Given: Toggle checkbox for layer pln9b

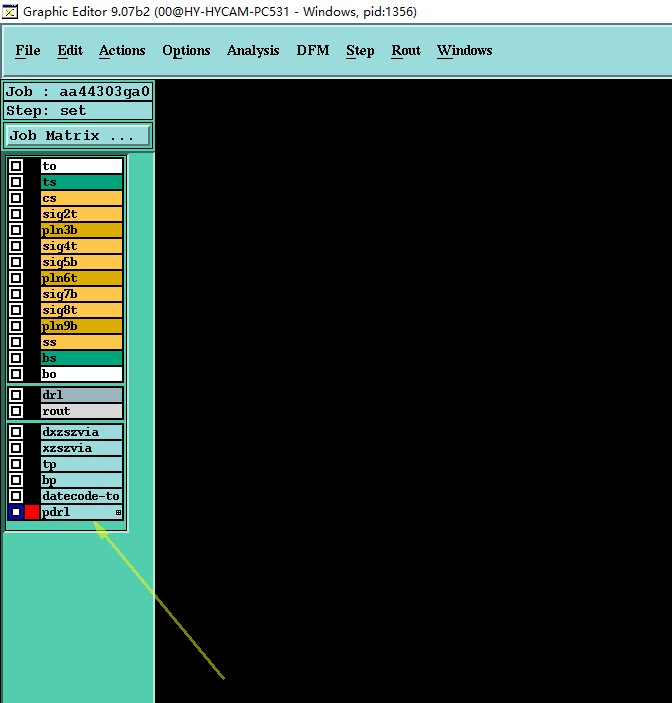Looking at the screenshot, I should (16, 326).
